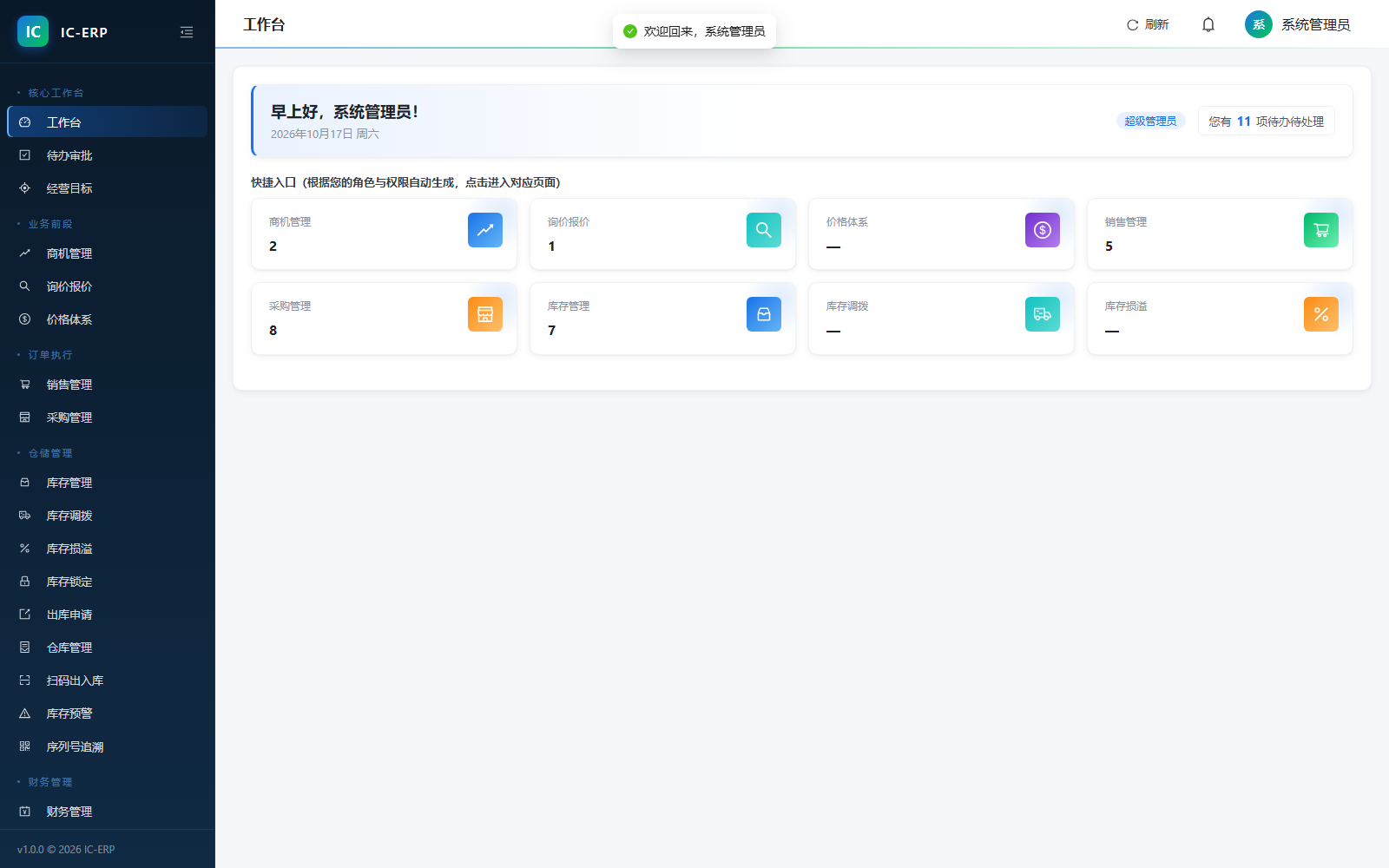Image resolution: width=1389 pixels, height=868 pixels.
Task: Click the 销售管理 count value 5
Action: [x=1109, y=247]
